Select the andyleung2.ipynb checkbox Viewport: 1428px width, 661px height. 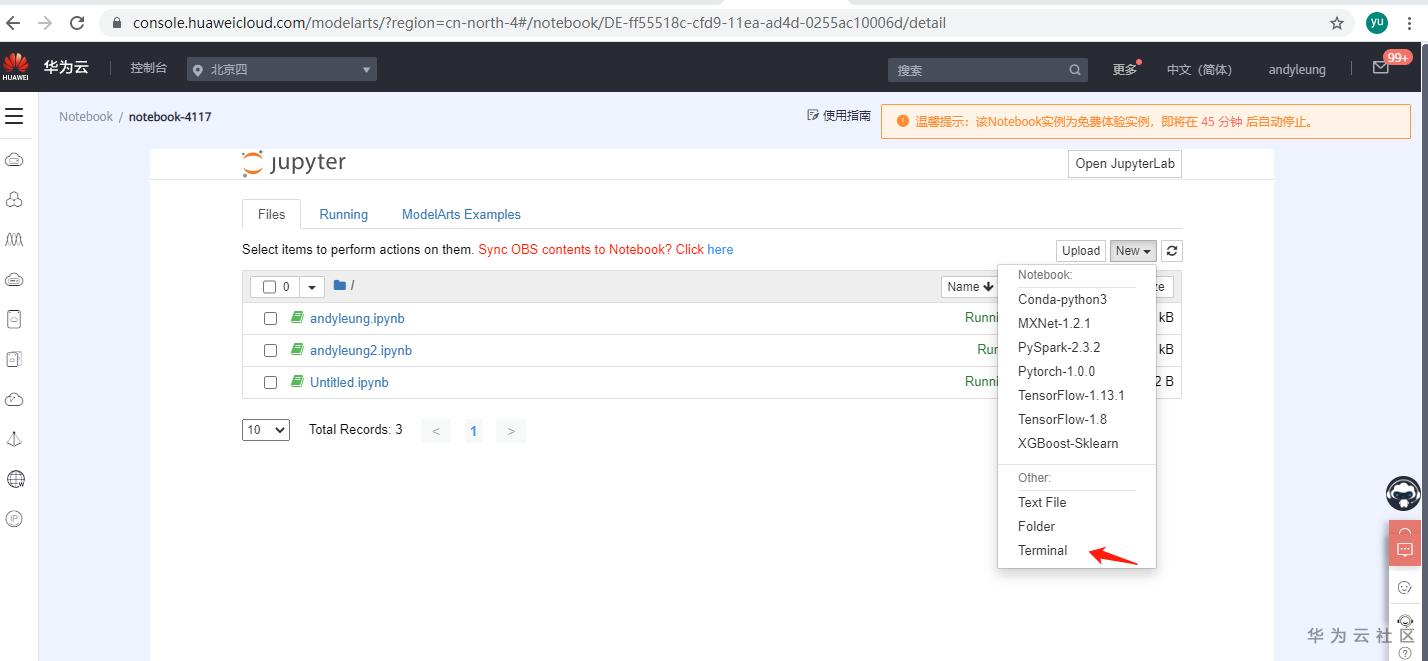[x=270, y=350]
